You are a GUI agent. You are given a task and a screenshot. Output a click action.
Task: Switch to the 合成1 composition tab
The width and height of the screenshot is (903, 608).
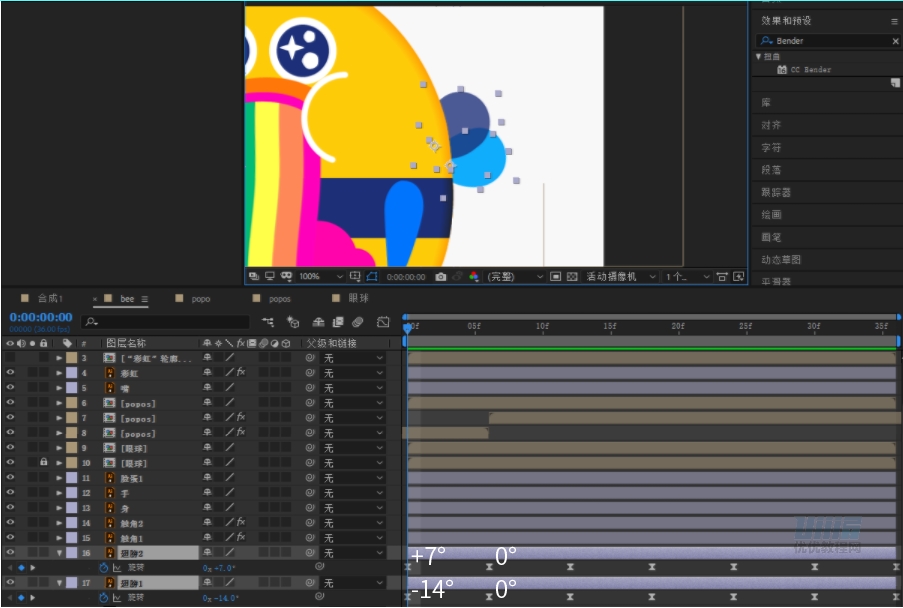(50, 298)
